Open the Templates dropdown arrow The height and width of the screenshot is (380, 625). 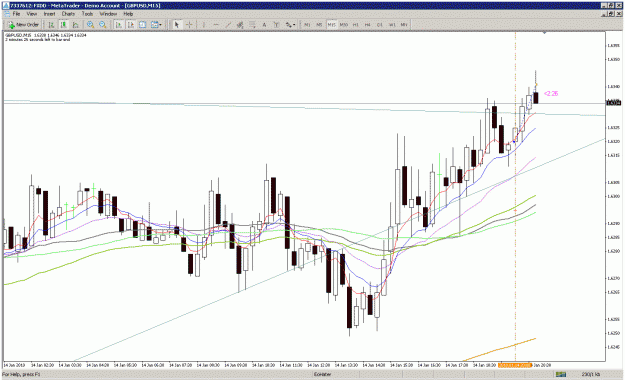coord(160,25)
